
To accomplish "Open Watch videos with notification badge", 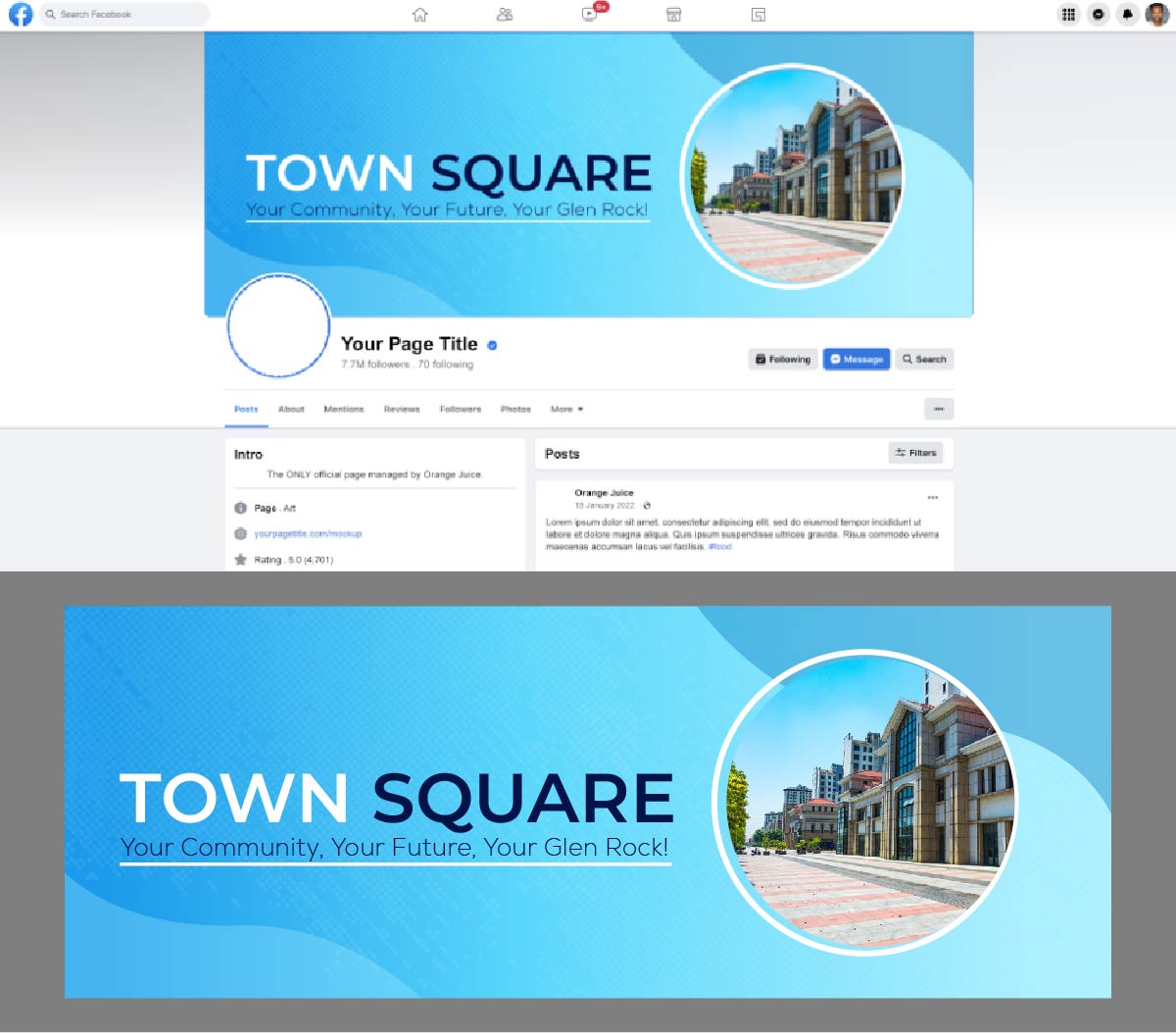I will 589,16.
